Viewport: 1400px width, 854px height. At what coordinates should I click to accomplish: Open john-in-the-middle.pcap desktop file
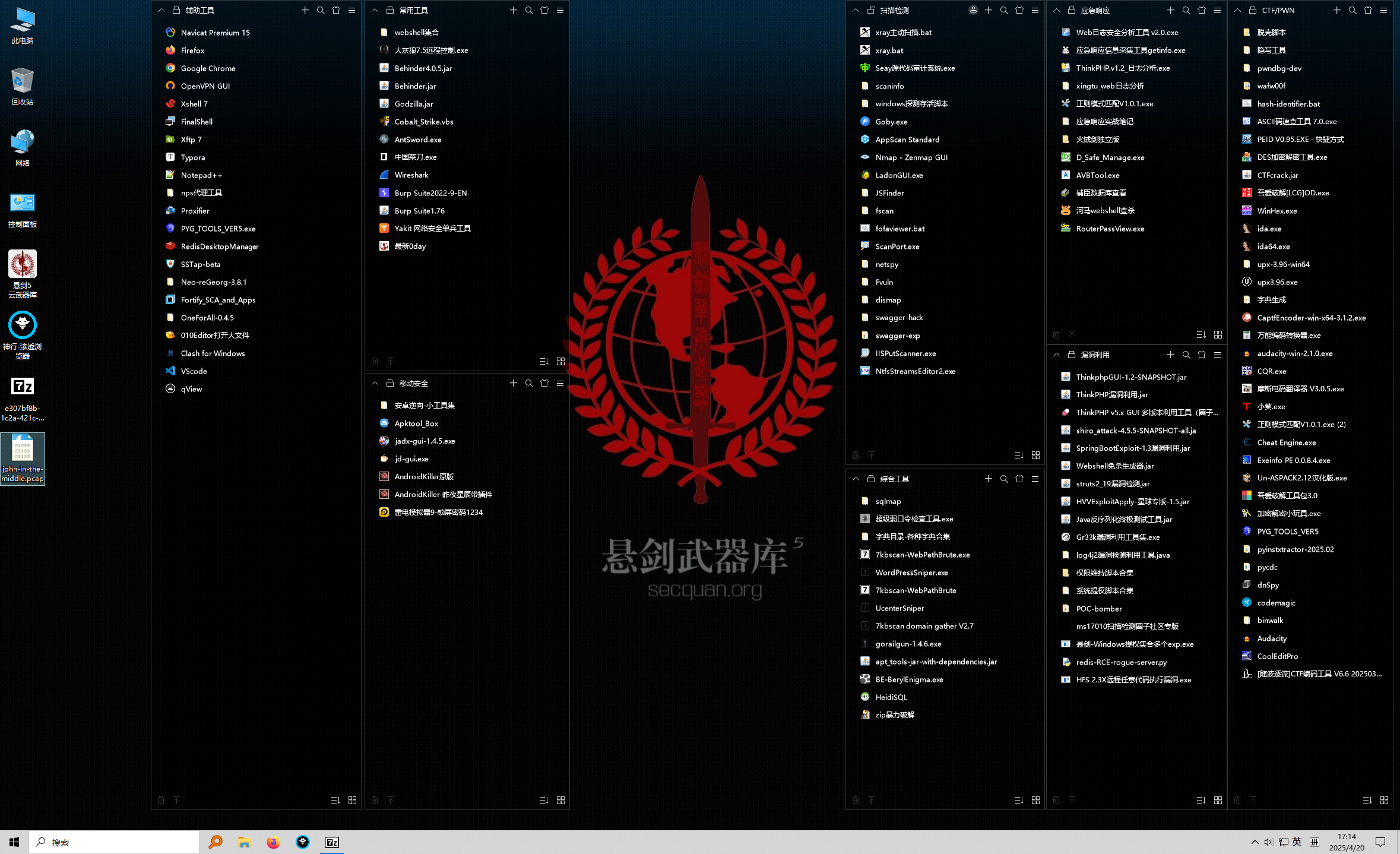[x=23, y=458]
